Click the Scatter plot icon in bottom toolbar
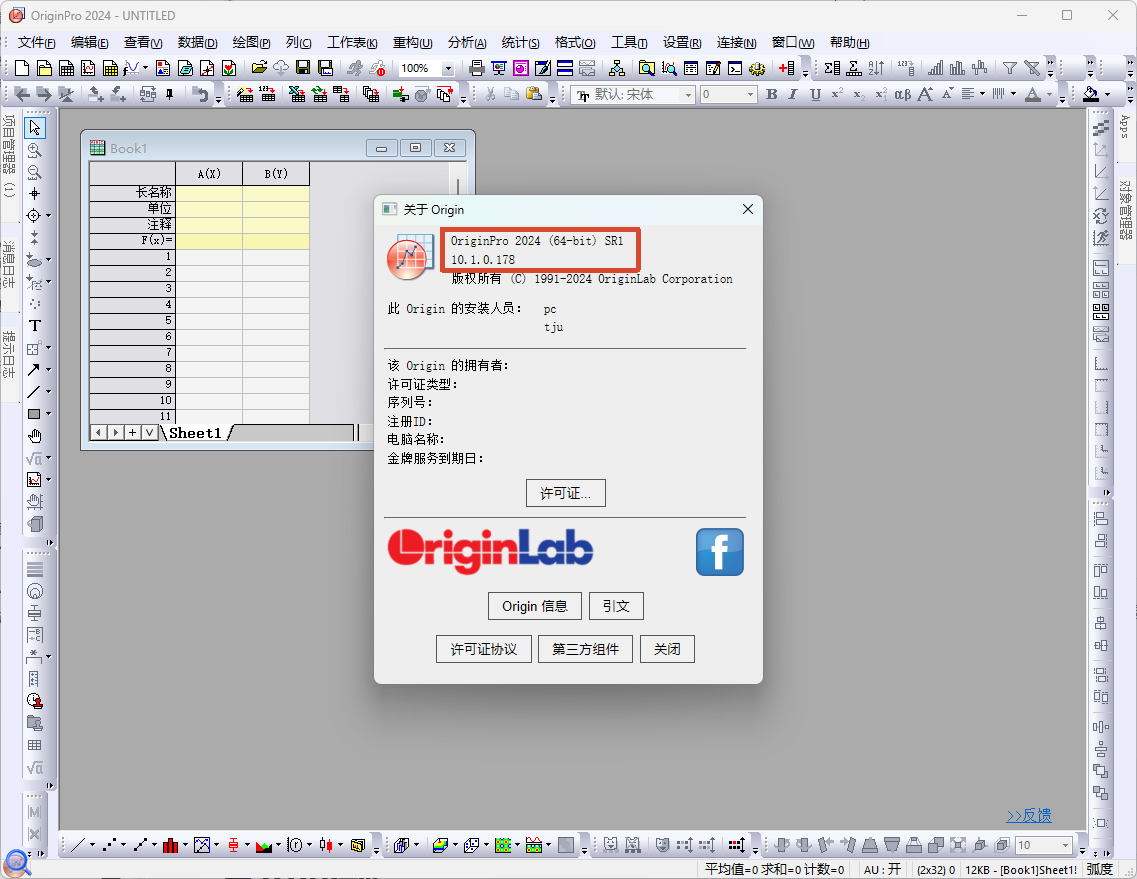1137x879 pixels. tap(109, 845)
